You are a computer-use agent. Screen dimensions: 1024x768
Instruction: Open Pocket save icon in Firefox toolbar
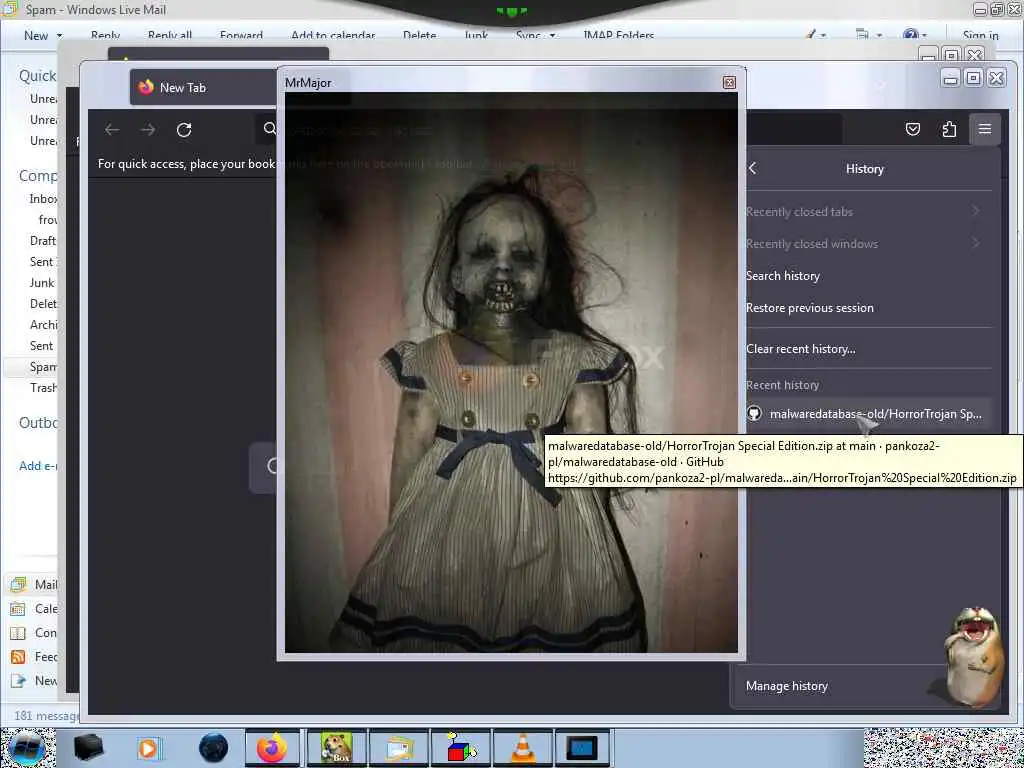[913, 129]
